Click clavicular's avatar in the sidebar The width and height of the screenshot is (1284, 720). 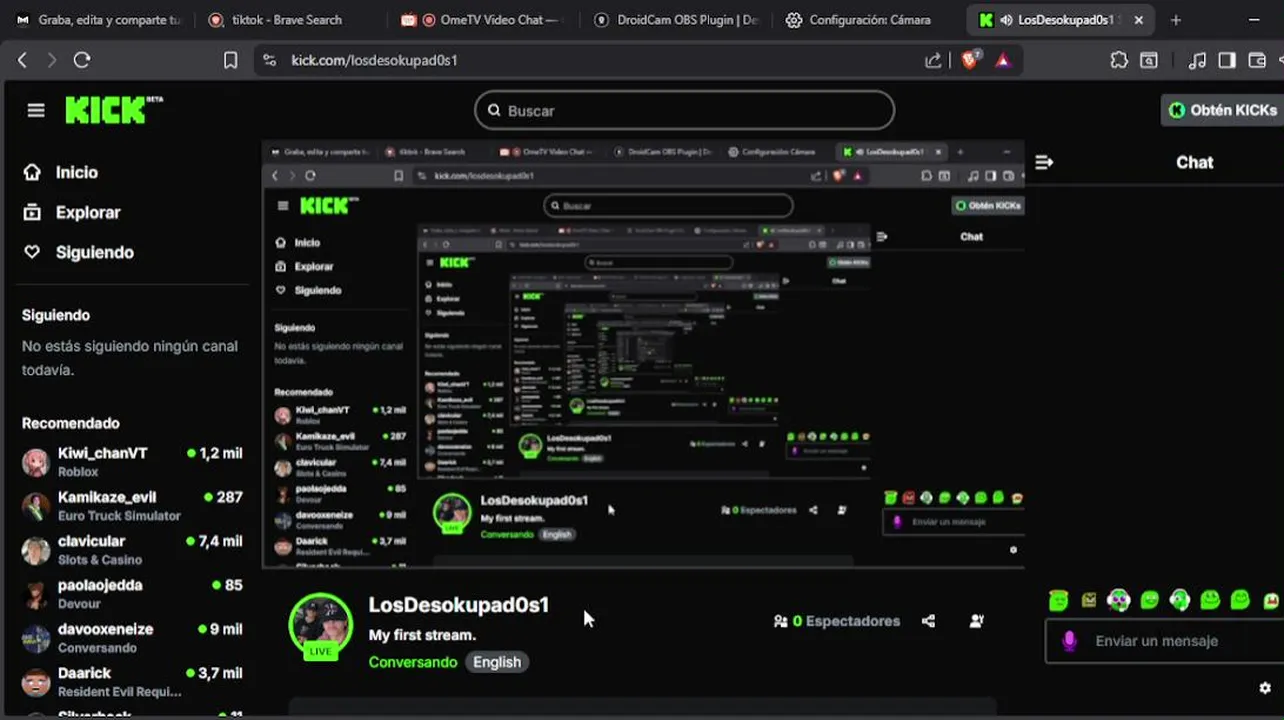[x=36, y=550]
